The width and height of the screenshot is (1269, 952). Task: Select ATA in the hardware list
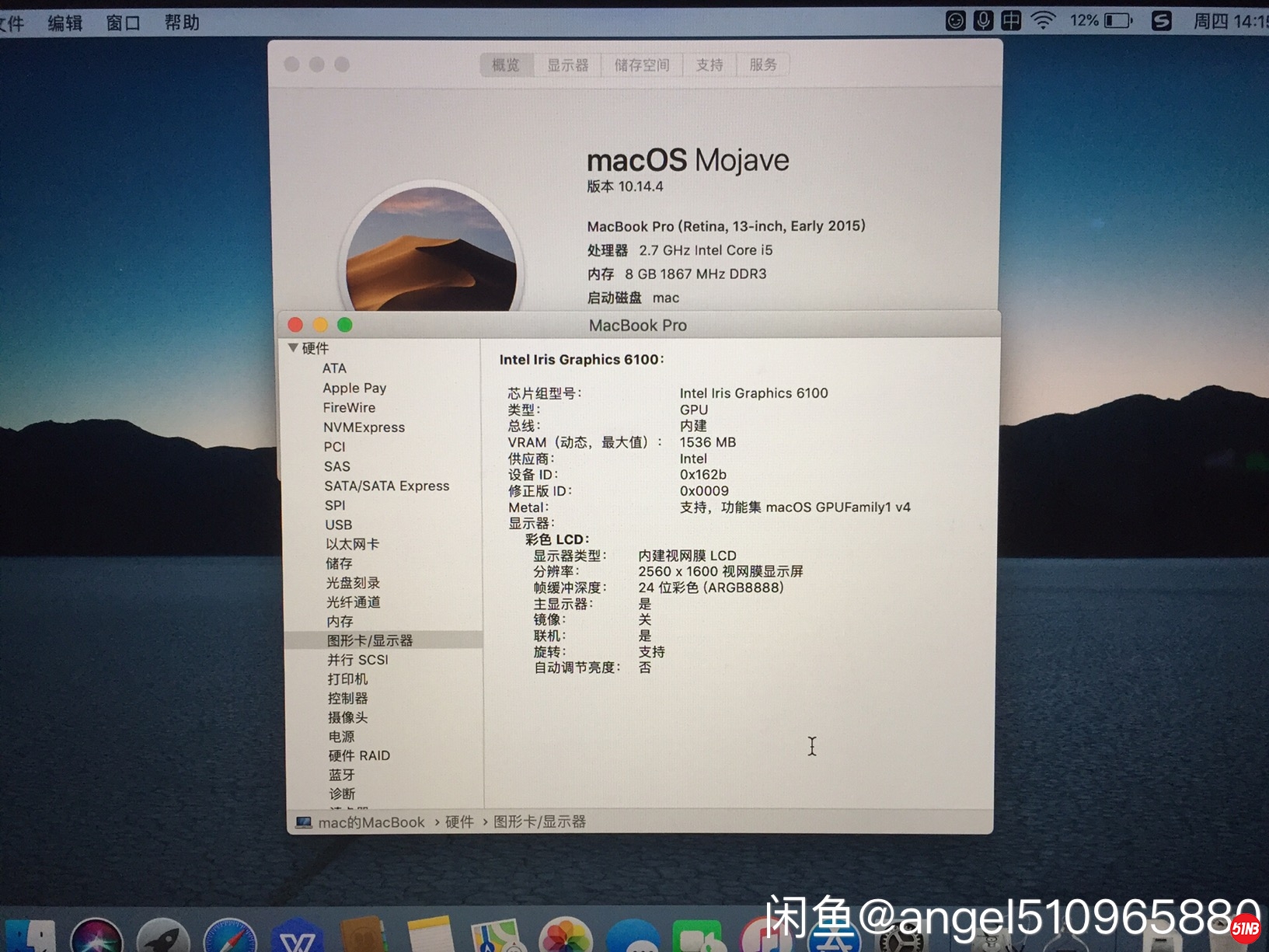point(335,368)
